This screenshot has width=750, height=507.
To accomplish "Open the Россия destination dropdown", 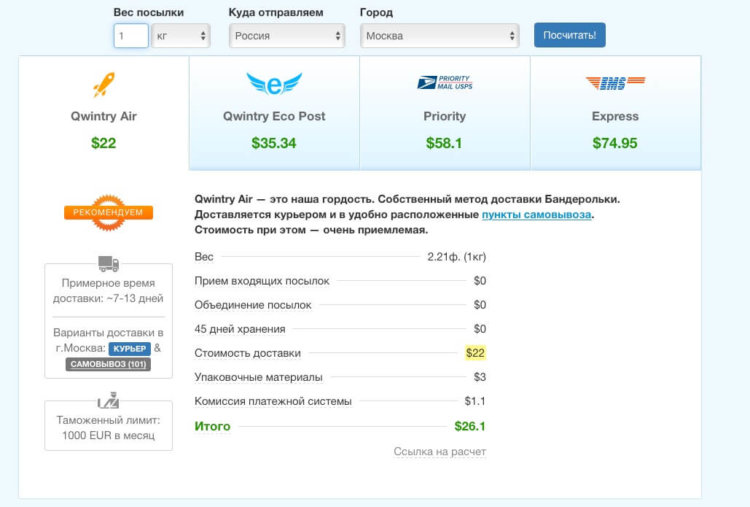I will coord(287,36).
